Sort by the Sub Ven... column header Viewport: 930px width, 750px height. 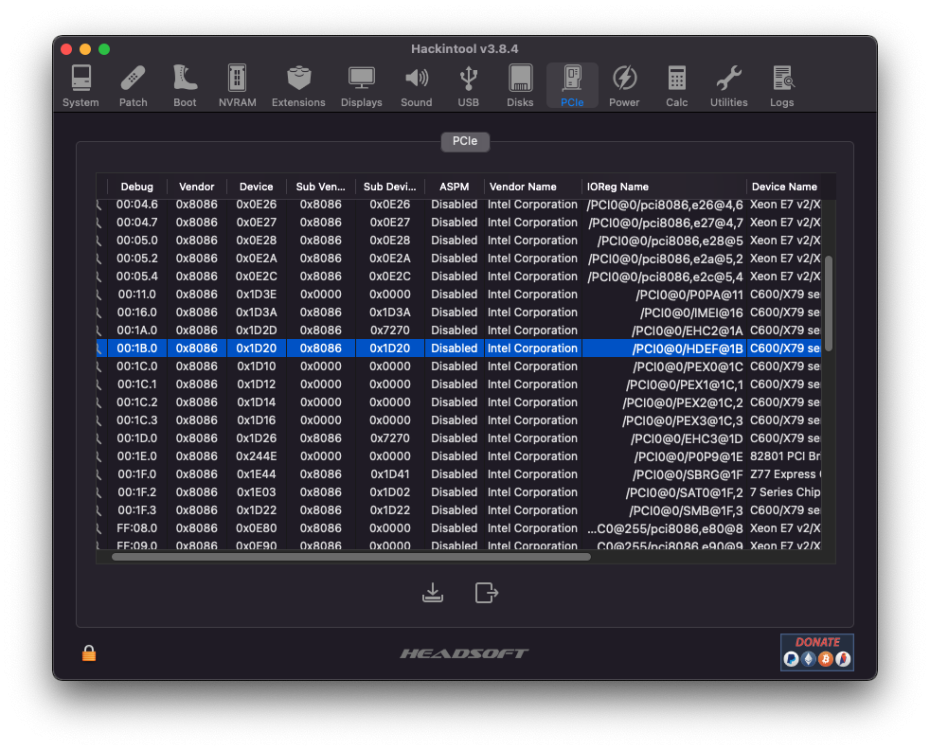click(320, 187)
